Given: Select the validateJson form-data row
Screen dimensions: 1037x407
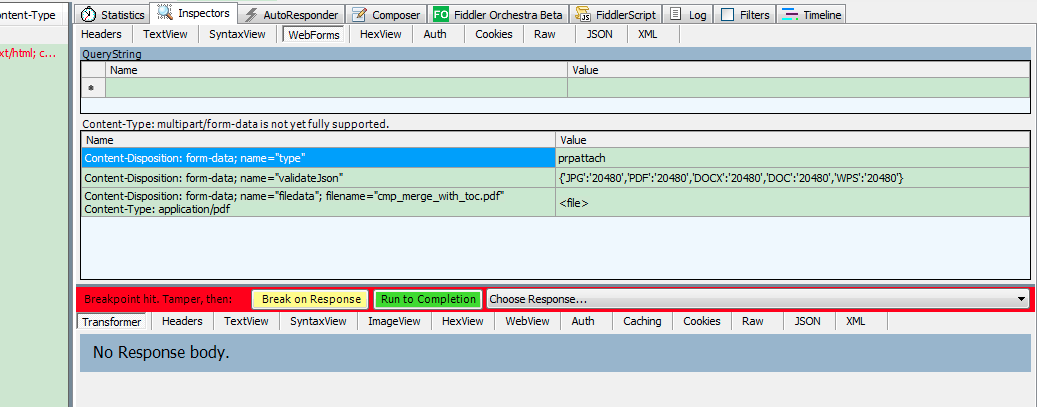Looking at the screenshot, I should tap(318, 177).
